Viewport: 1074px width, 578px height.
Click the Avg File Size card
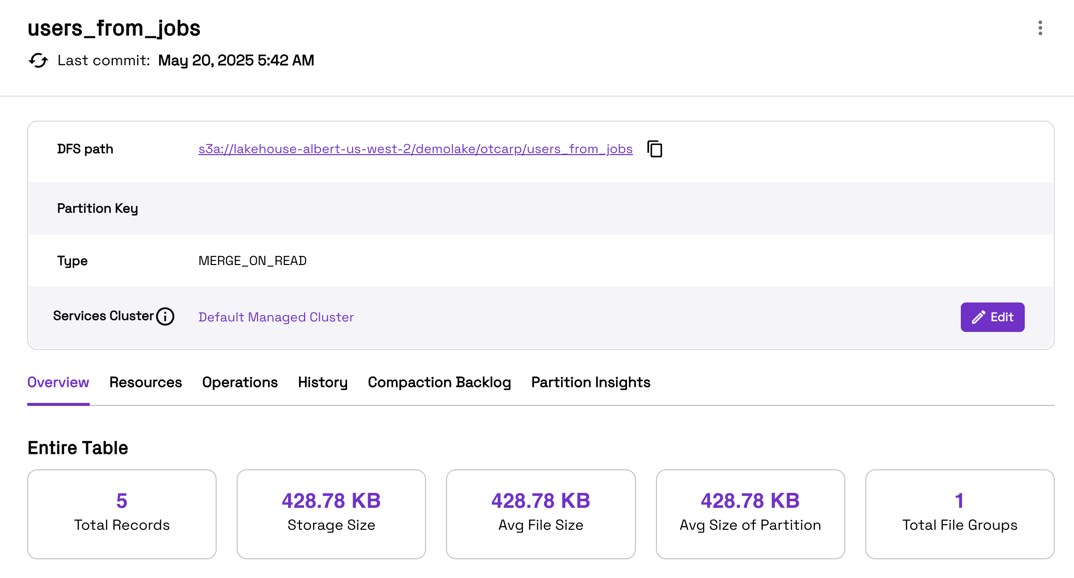coord(540,514)
